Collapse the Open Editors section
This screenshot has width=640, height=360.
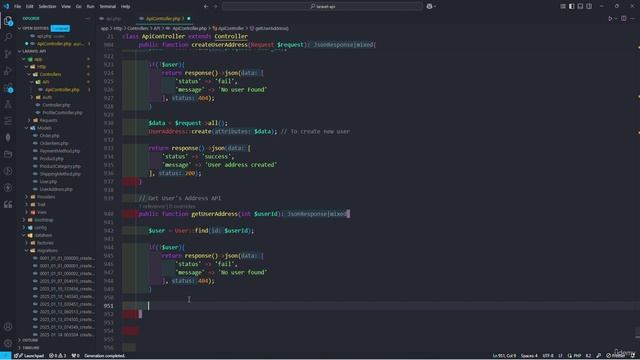[x=19, y=29]
